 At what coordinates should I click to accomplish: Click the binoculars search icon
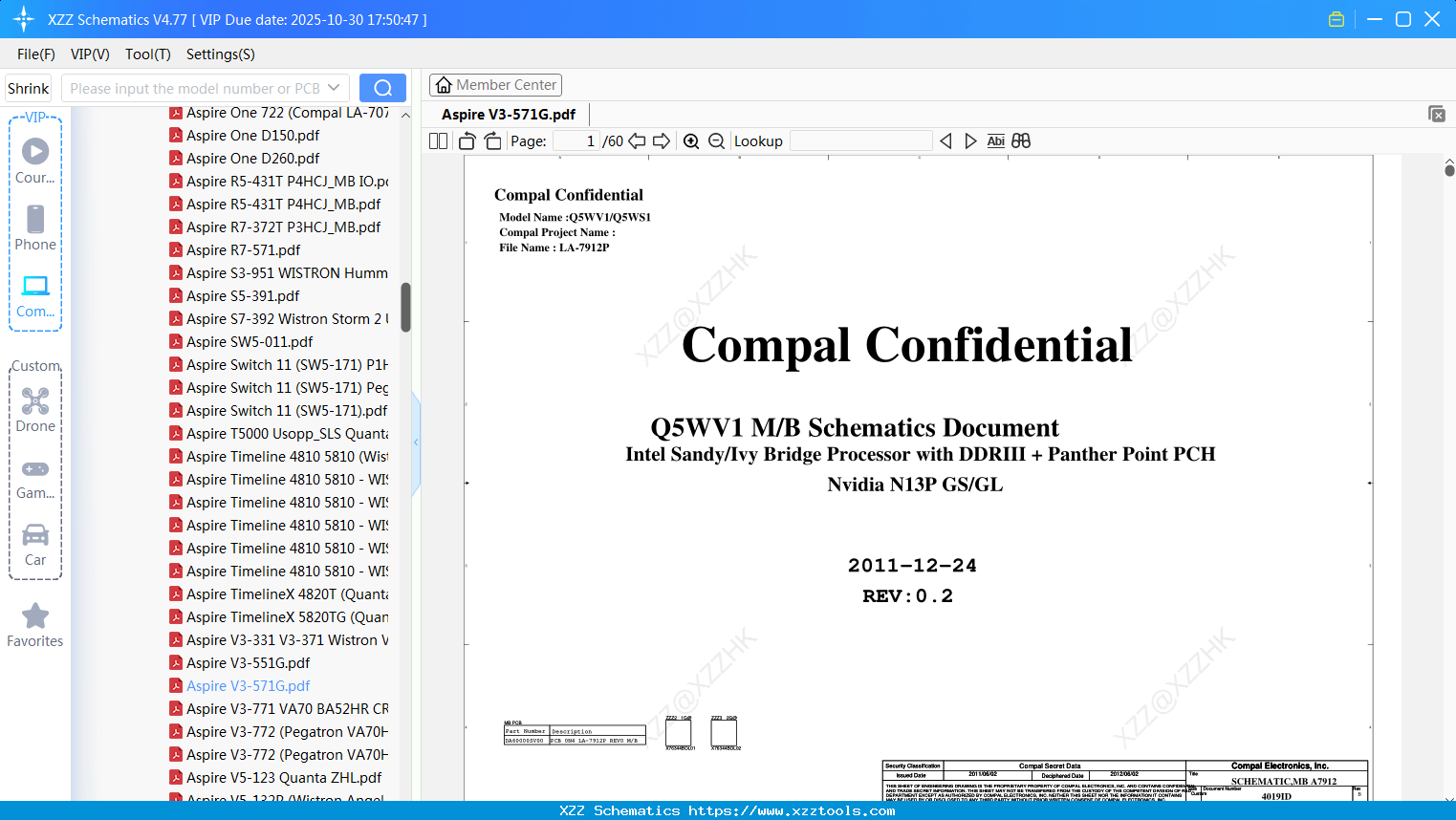coord(1021,141)
